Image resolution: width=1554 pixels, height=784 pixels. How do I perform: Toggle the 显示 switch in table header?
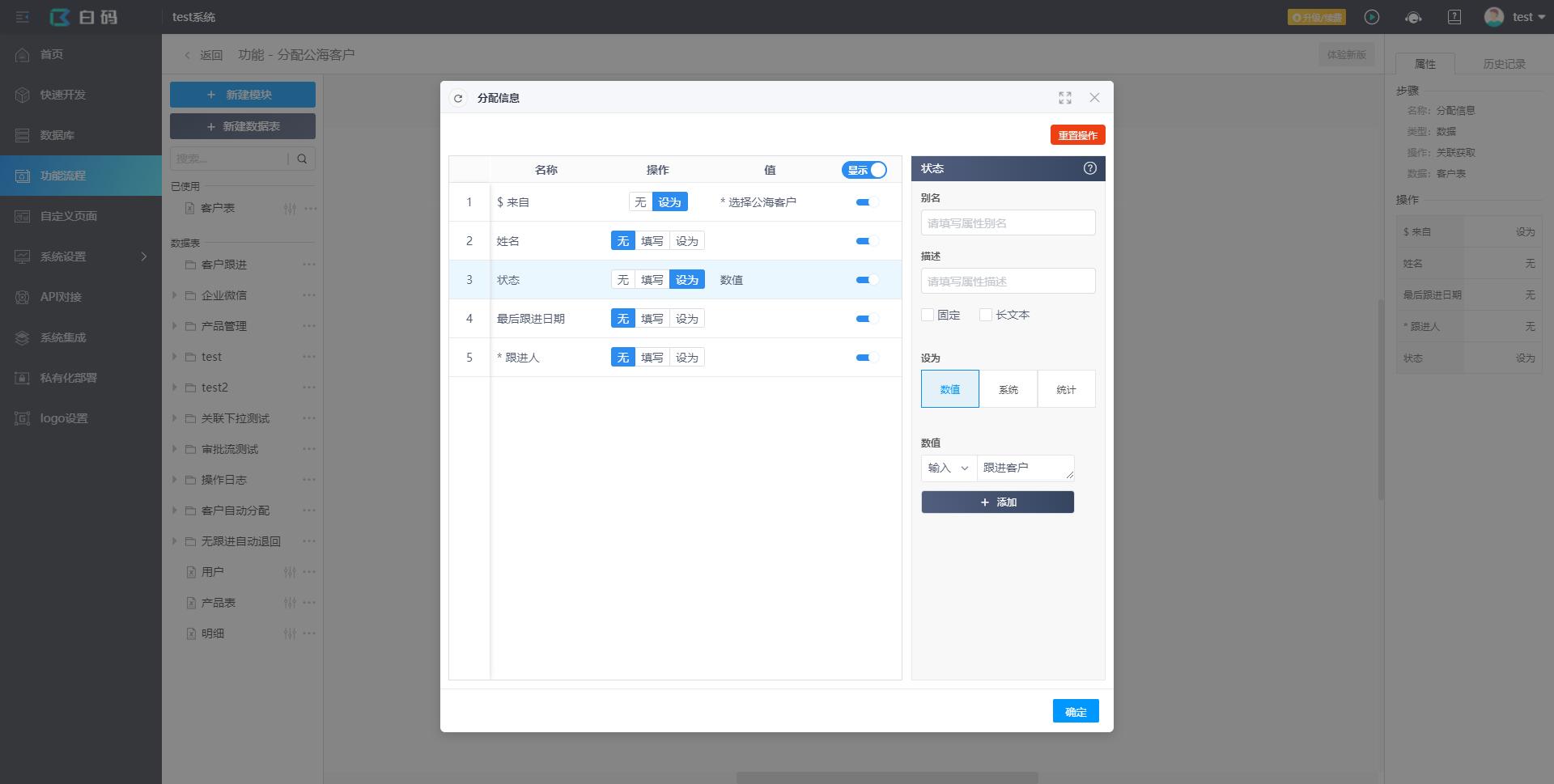(864, 170)
